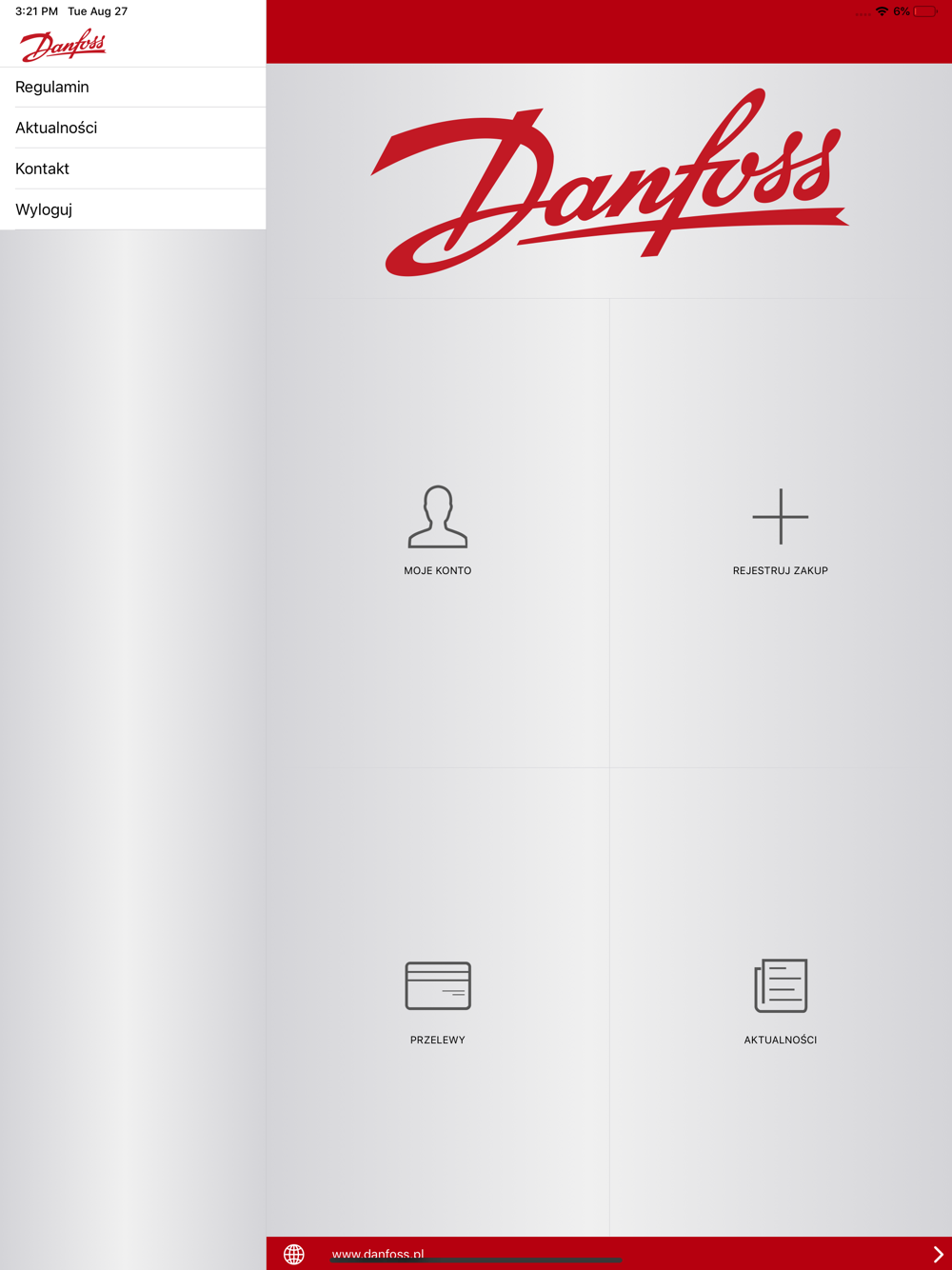This screenshot has height=1270, width=952.
Task: Tap the Tue Aug 27 date in status bar
Action: pos(97,11)
